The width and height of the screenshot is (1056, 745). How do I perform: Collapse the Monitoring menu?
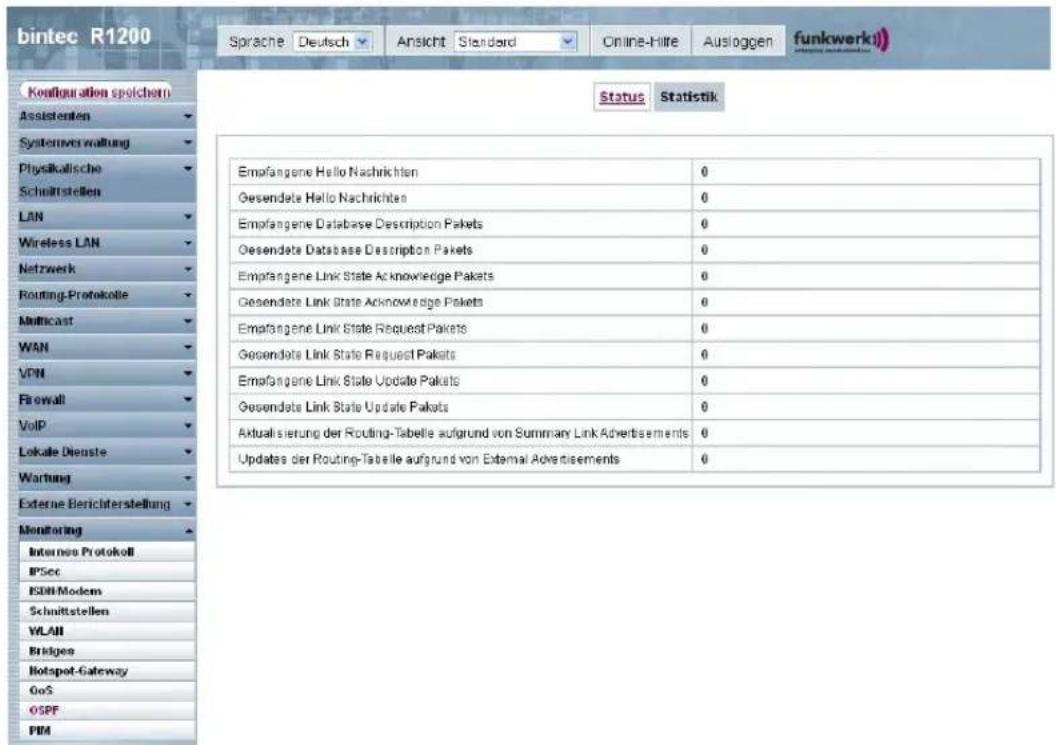[x=102, y=530]
